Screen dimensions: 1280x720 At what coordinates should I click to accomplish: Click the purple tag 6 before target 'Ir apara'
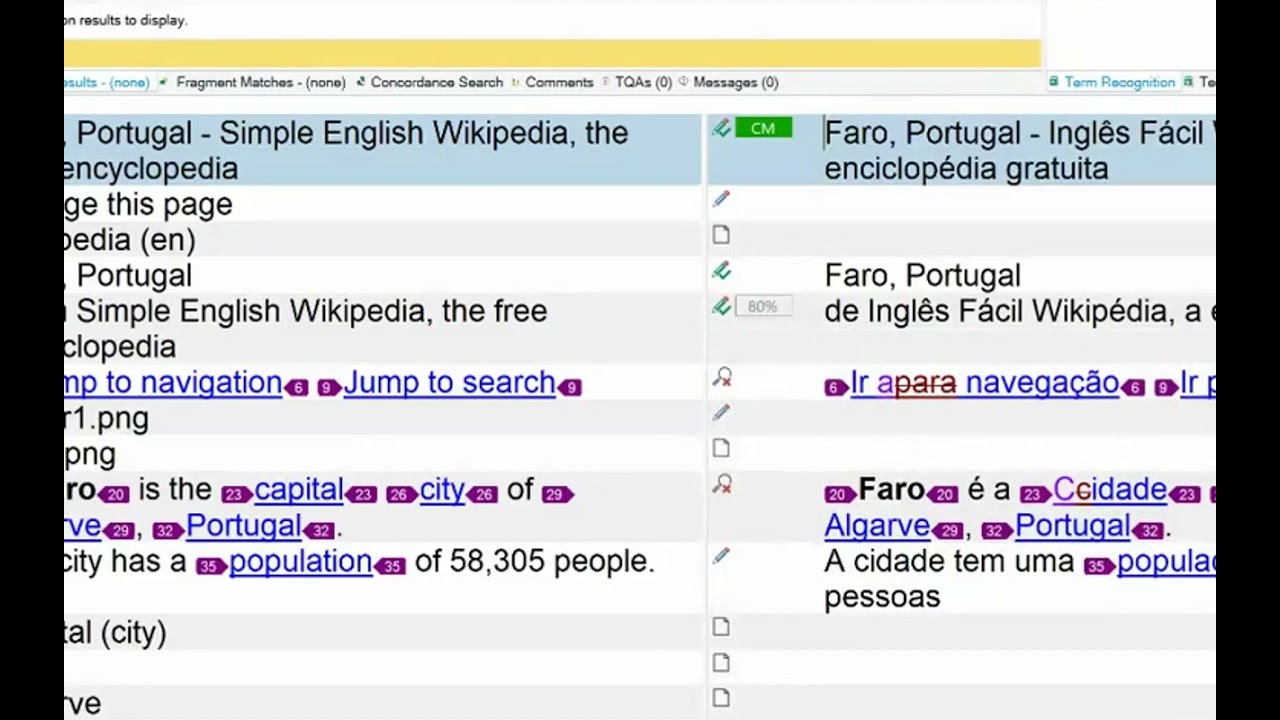(x=836, y=387)
